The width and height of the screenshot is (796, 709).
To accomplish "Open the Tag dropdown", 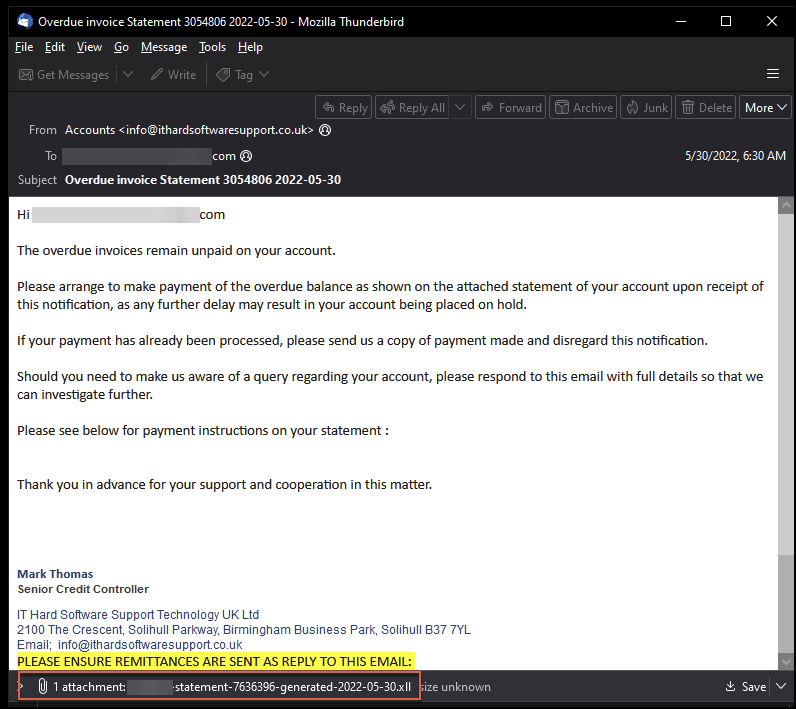I will (x=242, y=75).
